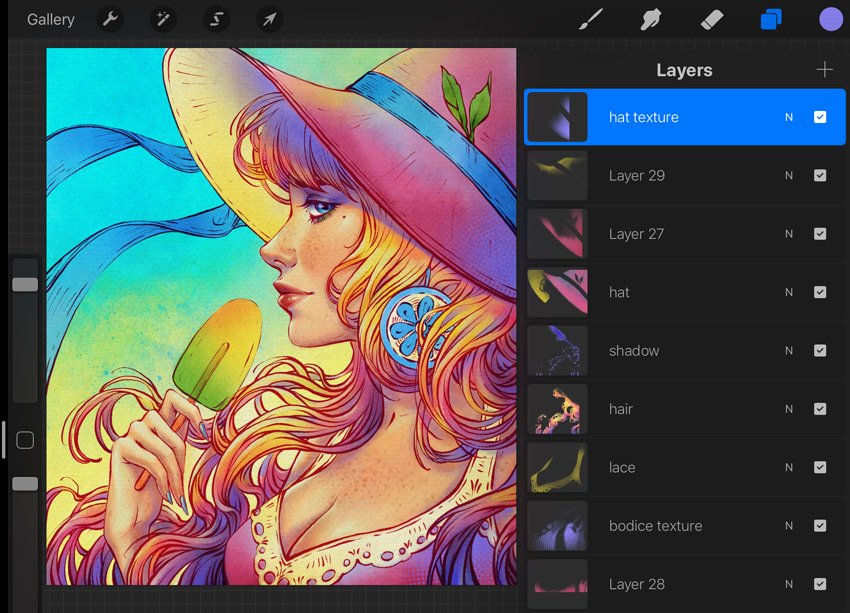Click the shadow layer thumbnail
This screenshot has width=850, height=613.
[557, 351]
